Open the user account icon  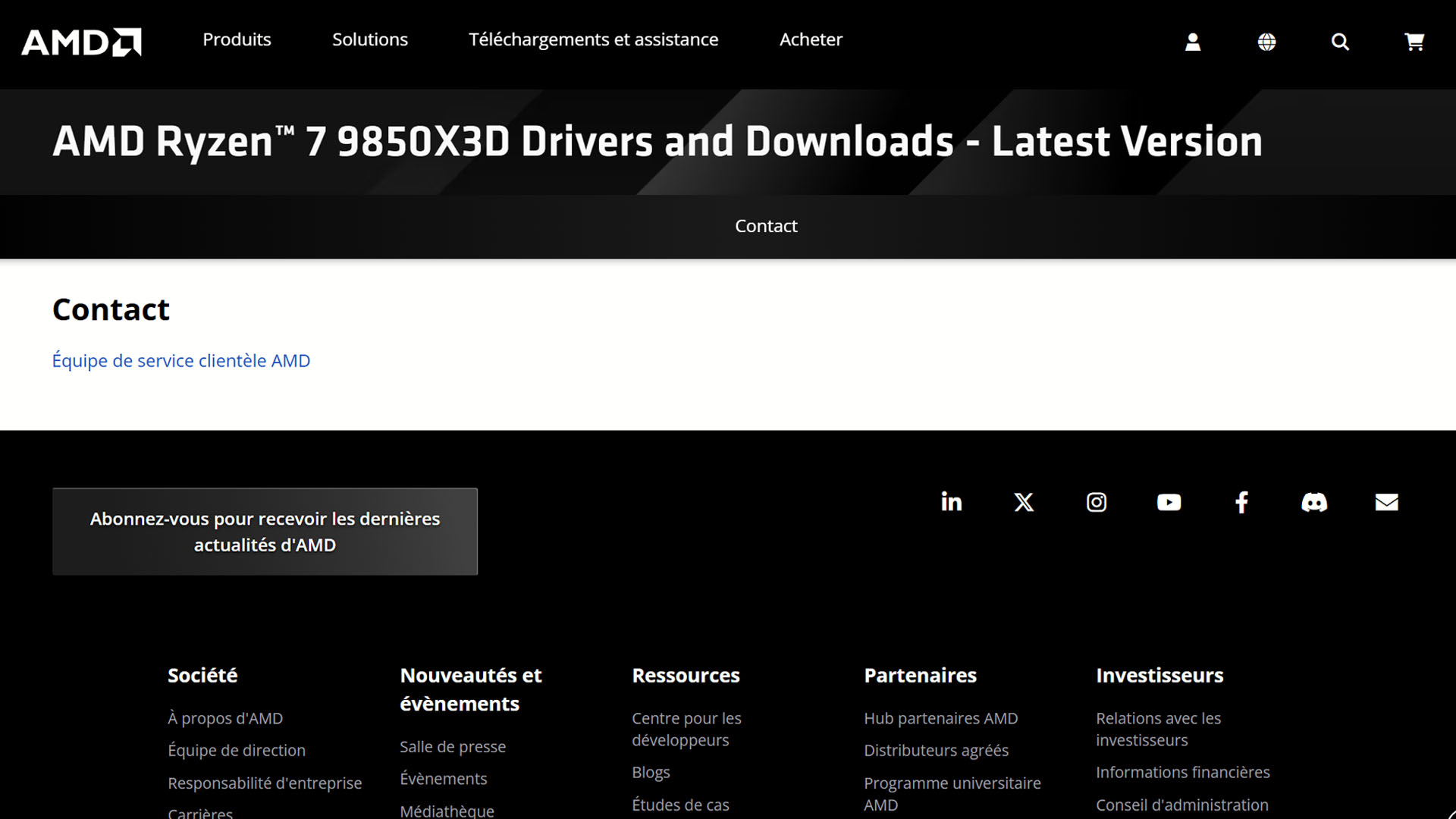[1192, 42]
